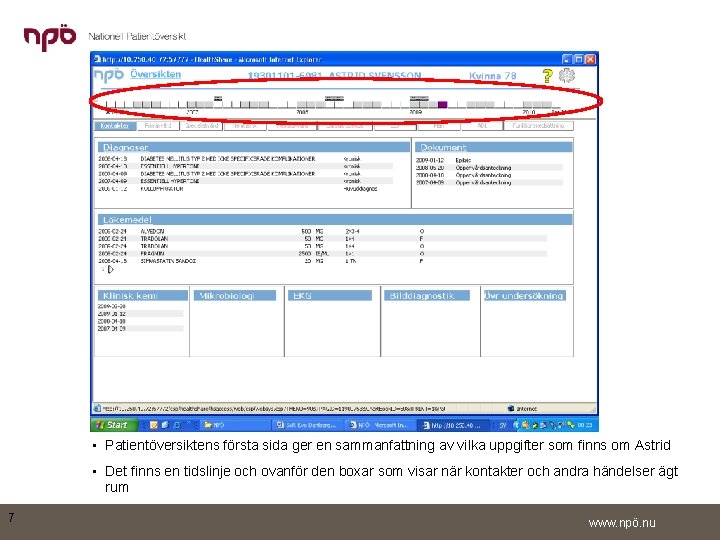Open the Mikrobiologi panel header

235,295
